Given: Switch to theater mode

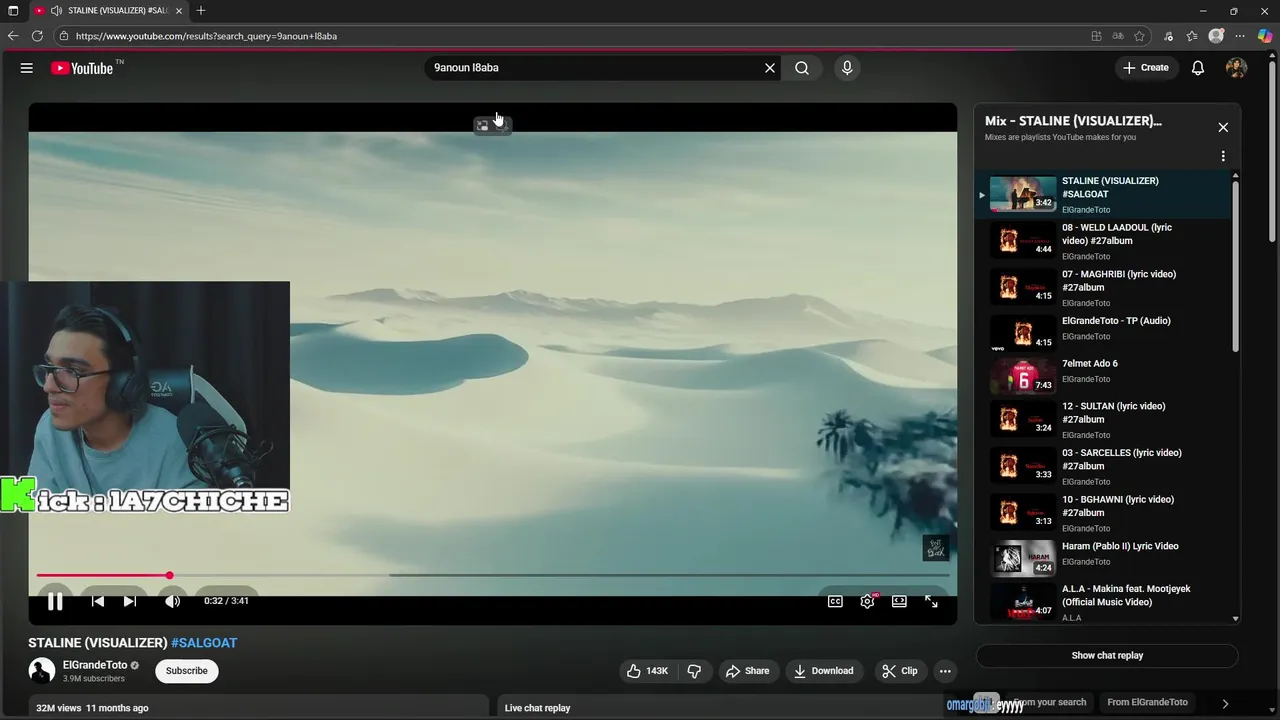Looking at the screenshot, I should [899, 601].
